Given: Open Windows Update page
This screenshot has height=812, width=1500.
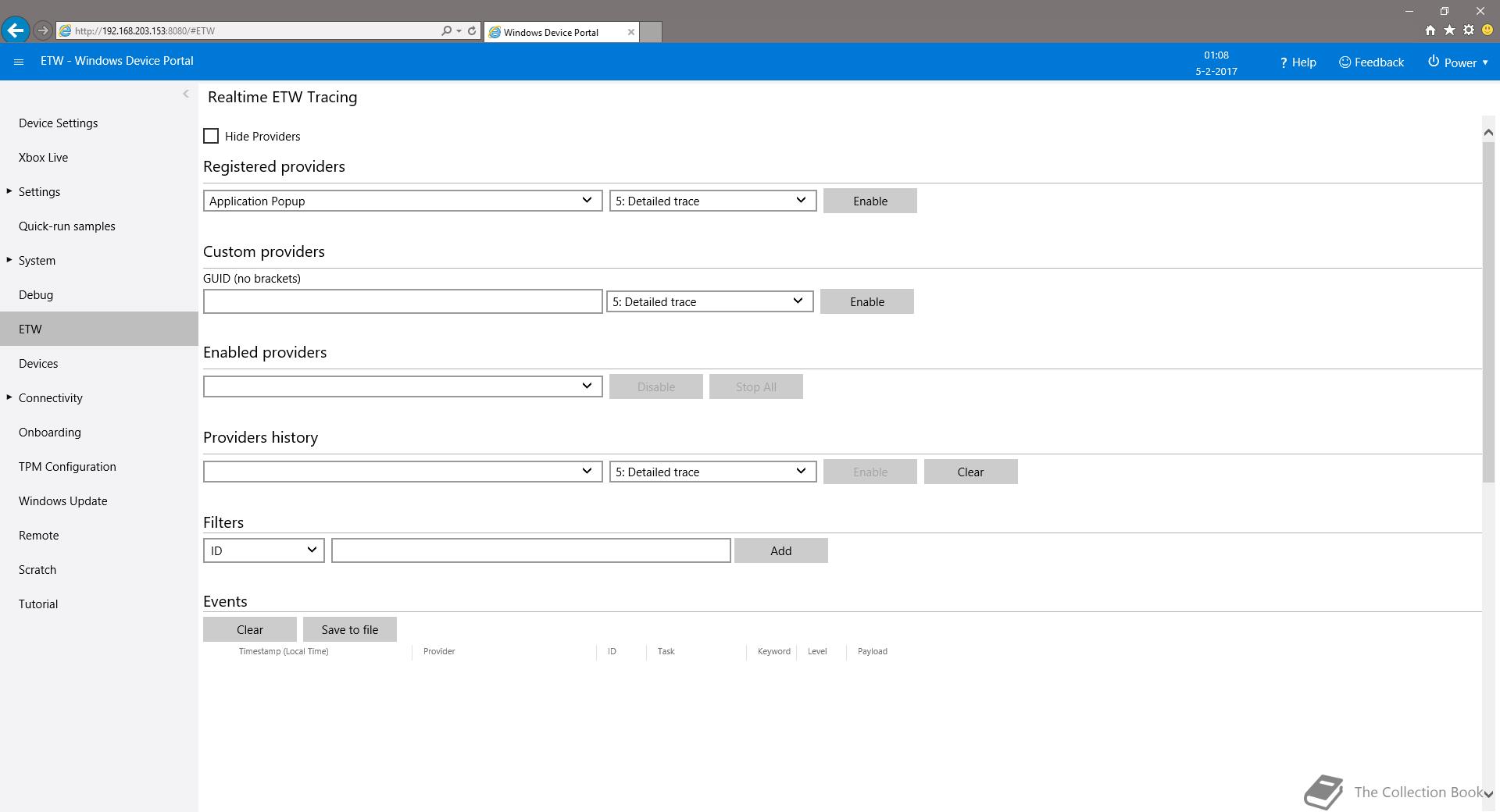Looking at the screenshot, I should (99, 501).
